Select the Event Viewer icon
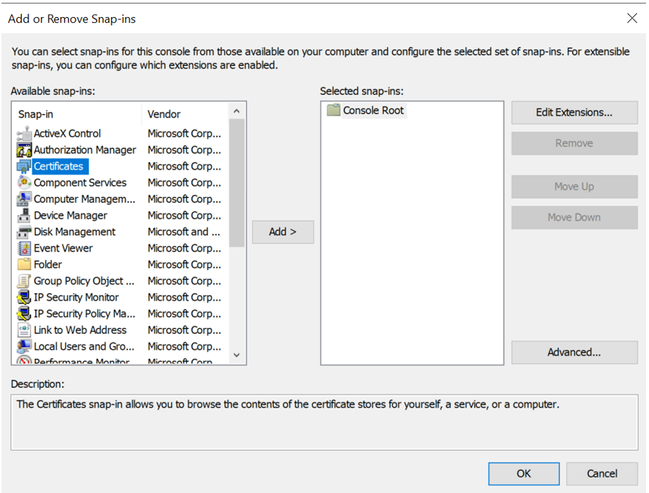The image size is (649, 493). pyautogui.click(x=25, y=248)
